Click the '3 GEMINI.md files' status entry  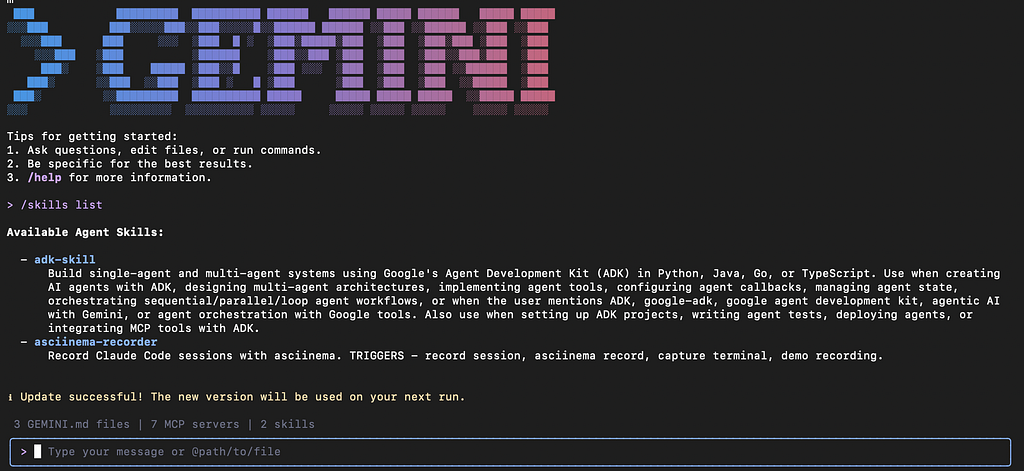pyautogui.click(x=72, y=425)
